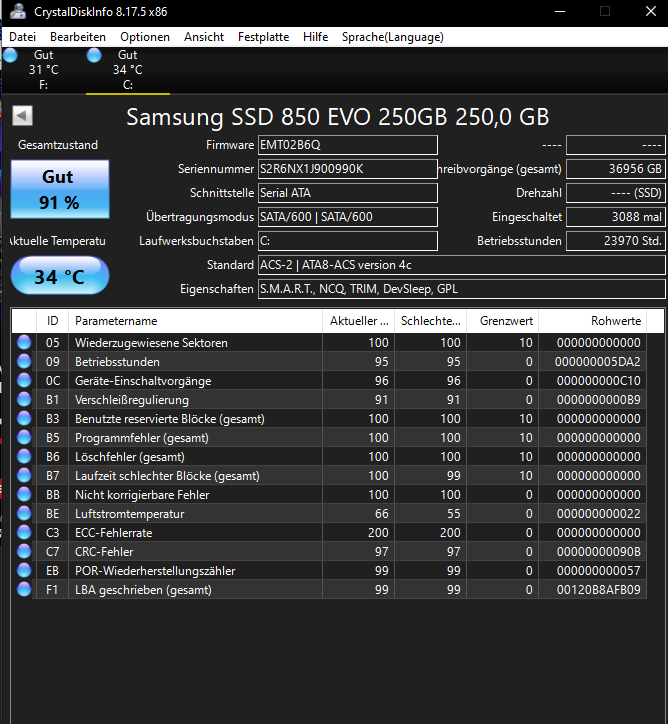The image size is (668, 724).
Task: Click the Übertragungsmodus field SATA/600
Action: pyautogui.click(x=348, y=217)
